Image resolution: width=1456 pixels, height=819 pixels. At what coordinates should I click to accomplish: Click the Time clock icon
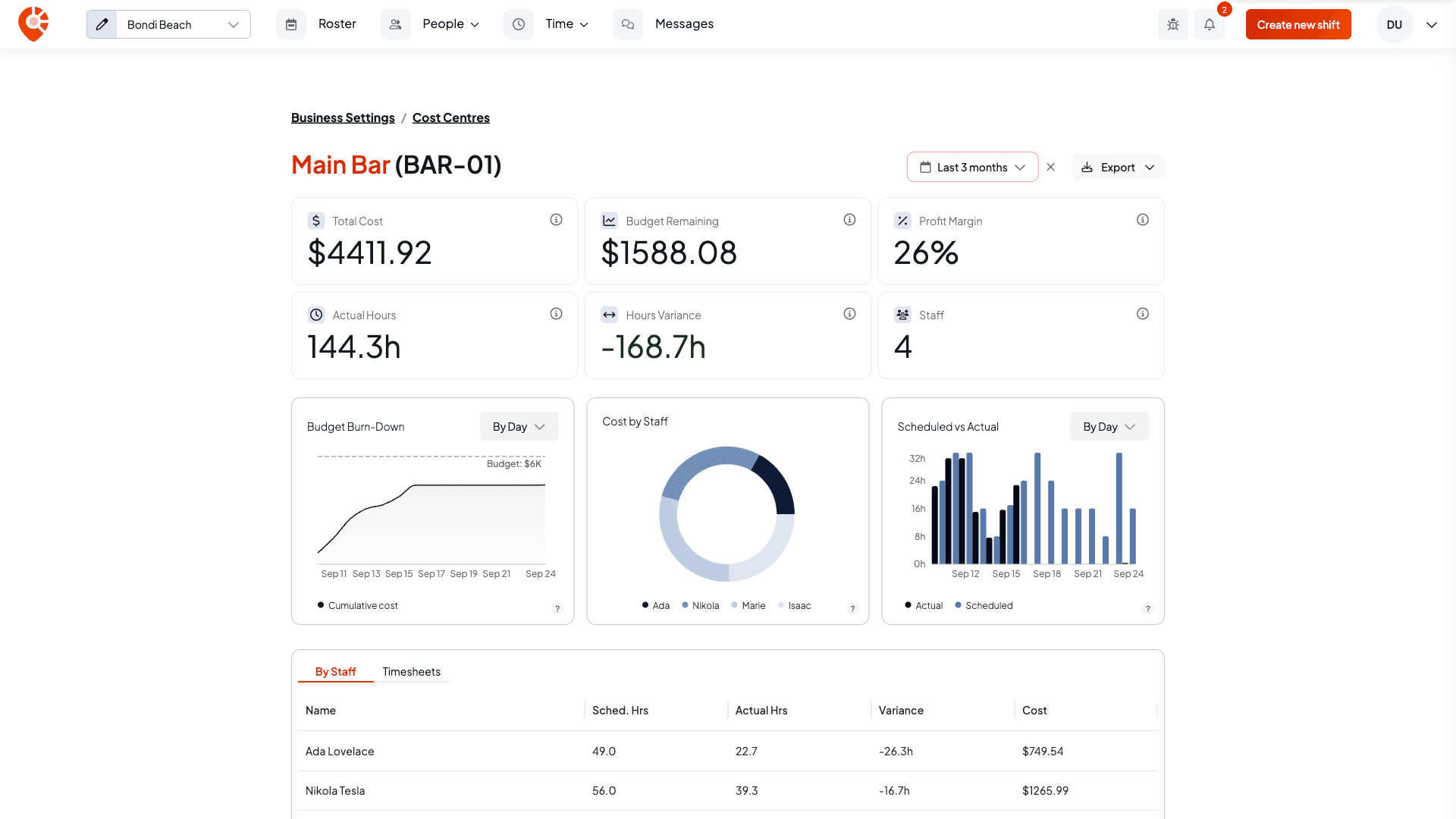519,24
